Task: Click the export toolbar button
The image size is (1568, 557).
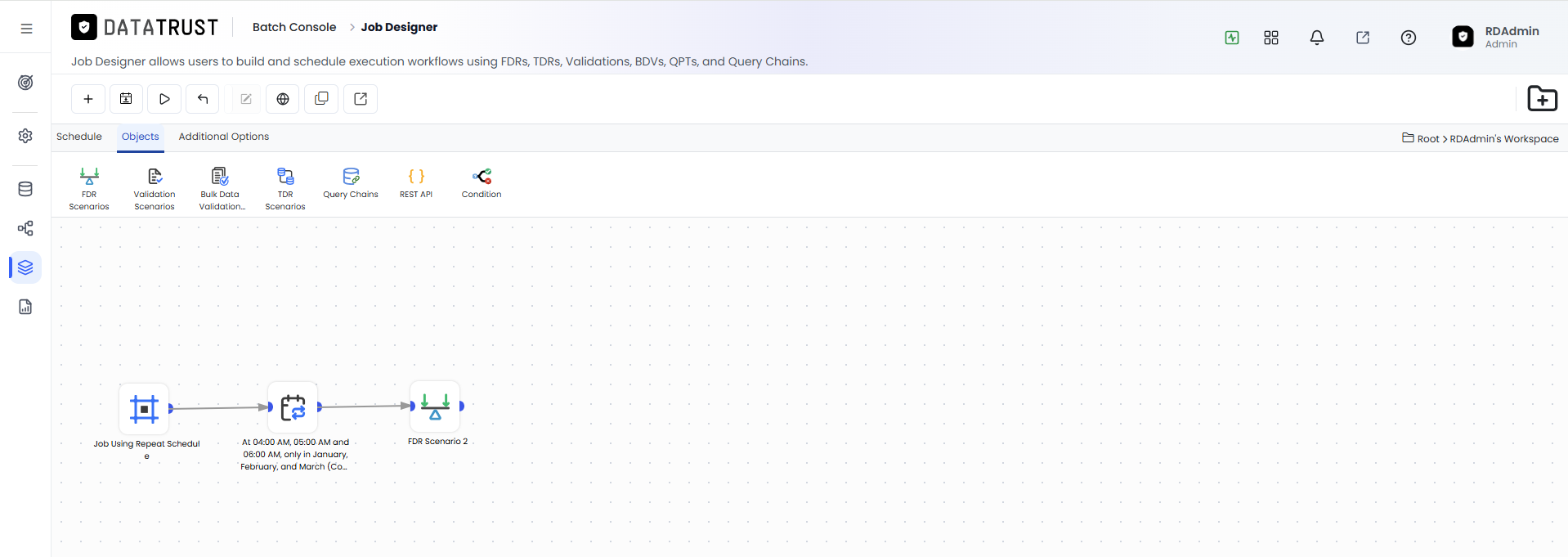Action: coord(361,99)
